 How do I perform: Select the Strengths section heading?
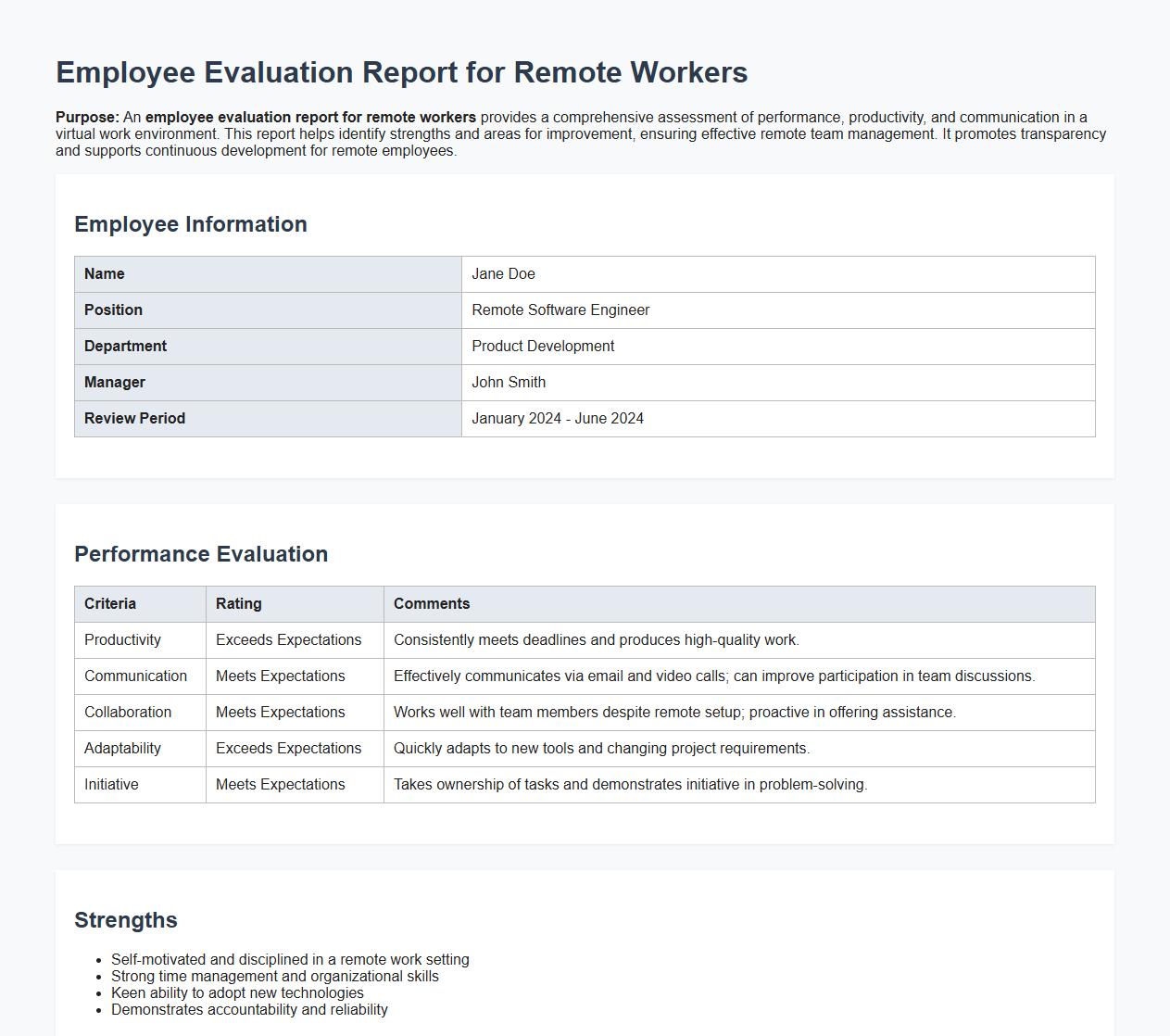pyautogui.click(x=125, y=919)
